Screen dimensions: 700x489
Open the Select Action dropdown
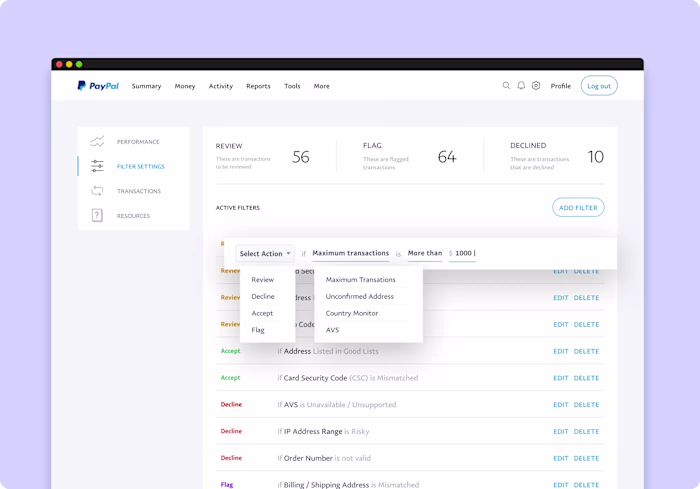tap(265, 253)
